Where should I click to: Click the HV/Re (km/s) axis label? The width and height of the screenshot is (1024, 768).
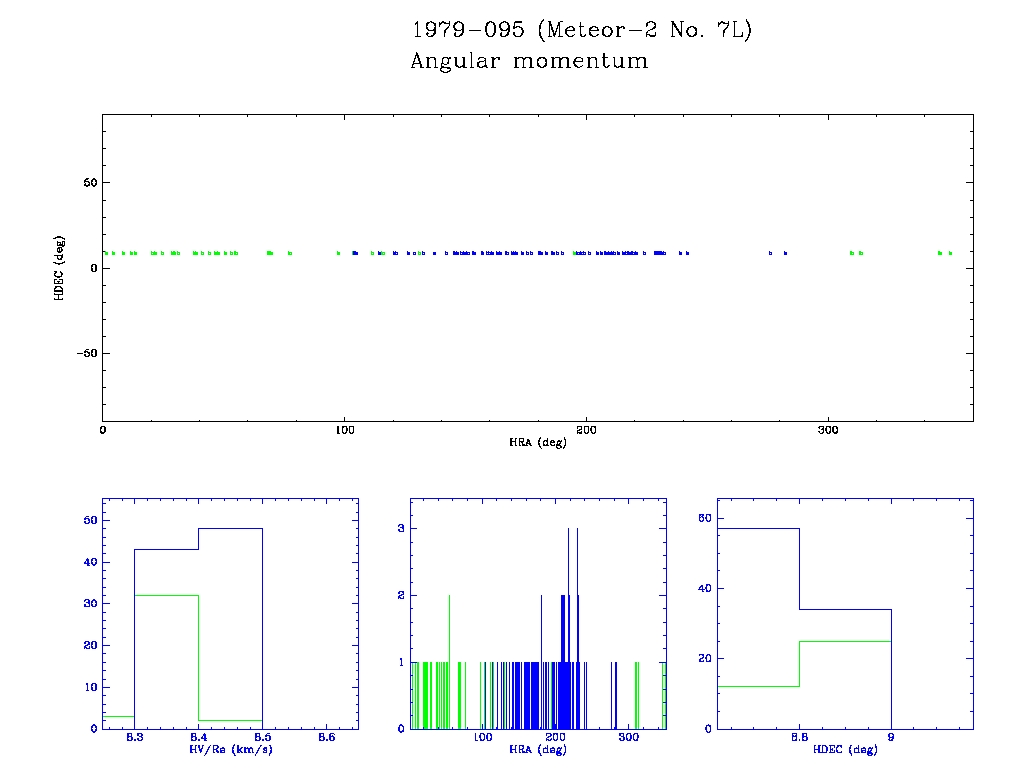230,749
